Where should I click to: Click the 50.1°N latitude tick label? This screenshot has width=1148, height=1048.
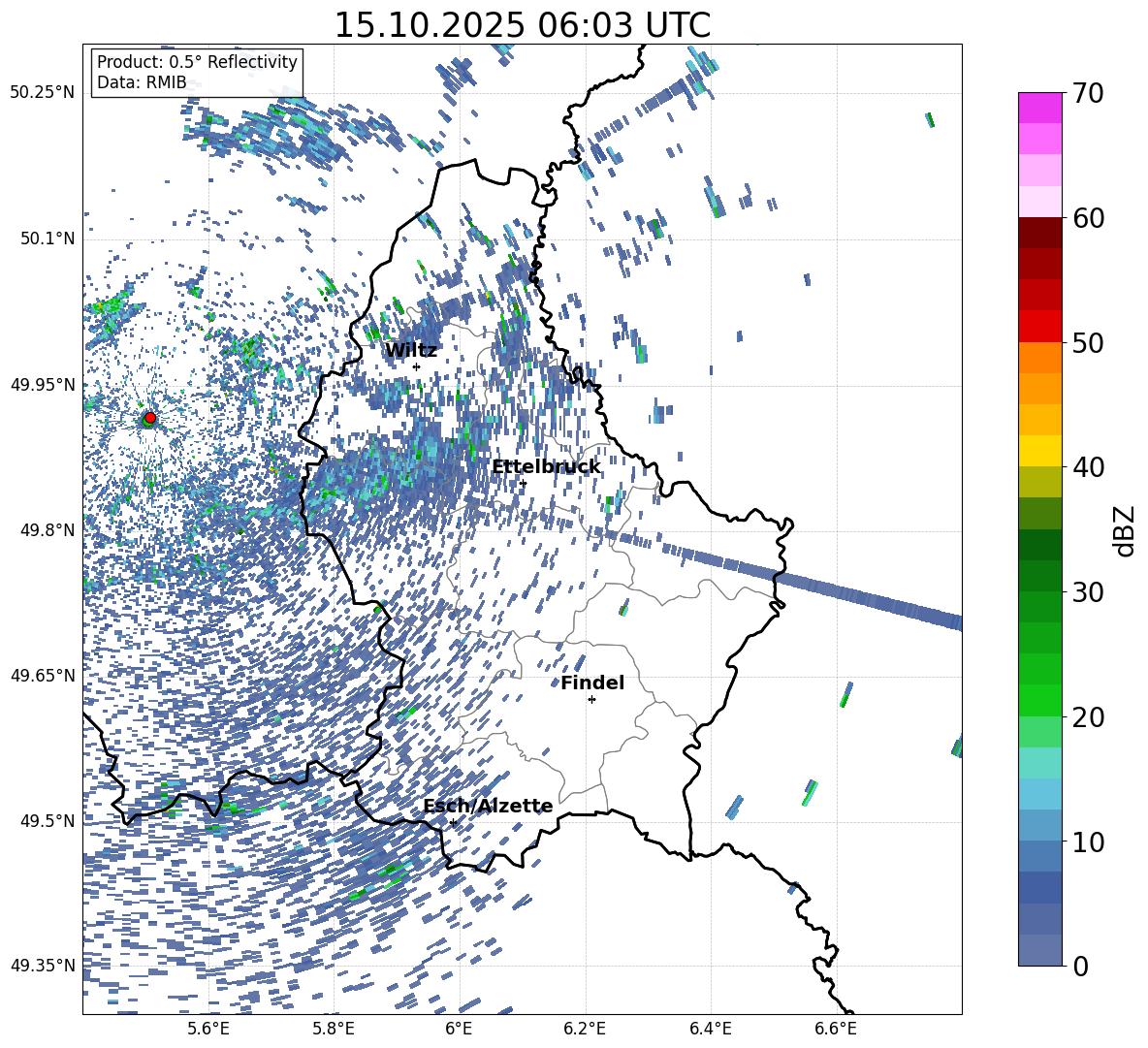click(47, 238)
